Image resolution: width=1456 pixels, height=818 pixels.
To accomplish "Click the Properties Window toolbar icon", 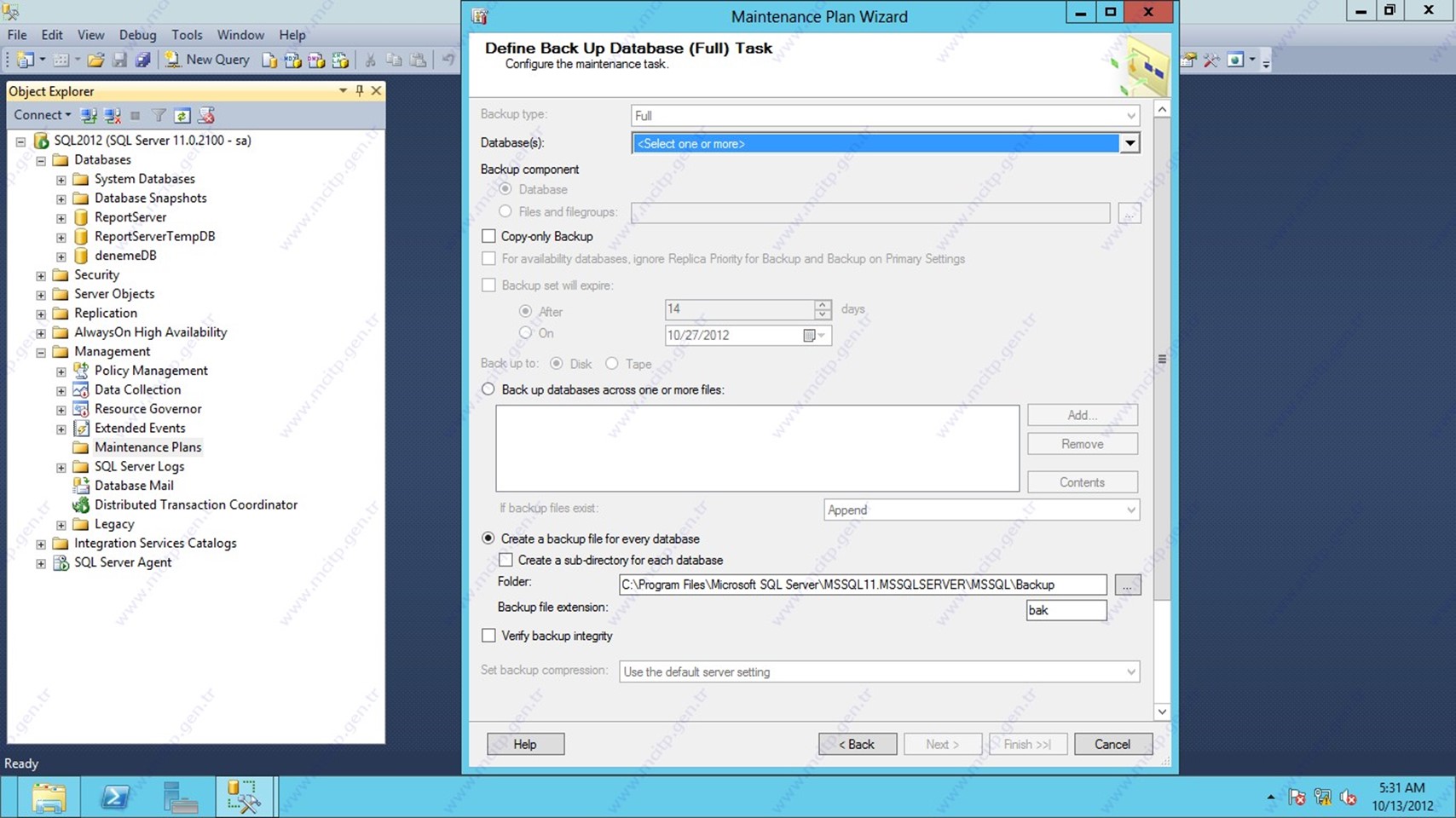I will tap(1188, 60).
